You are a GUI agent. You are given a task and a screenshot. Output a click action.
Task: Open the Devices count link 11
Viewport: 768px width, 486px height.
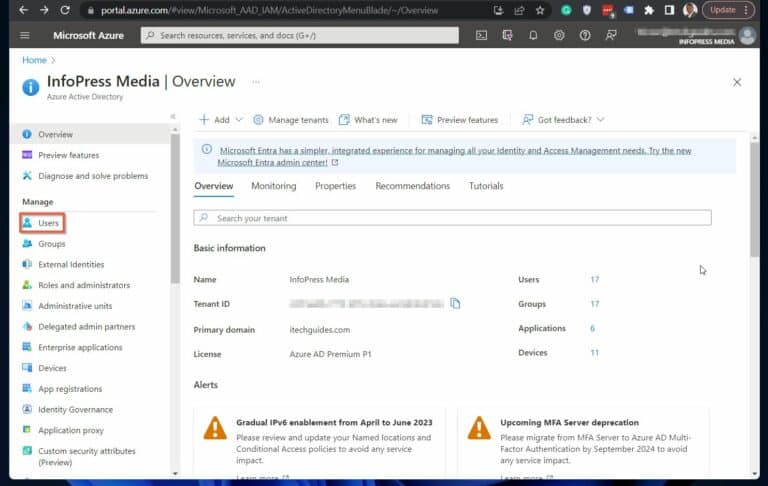(x=595, y=353)
